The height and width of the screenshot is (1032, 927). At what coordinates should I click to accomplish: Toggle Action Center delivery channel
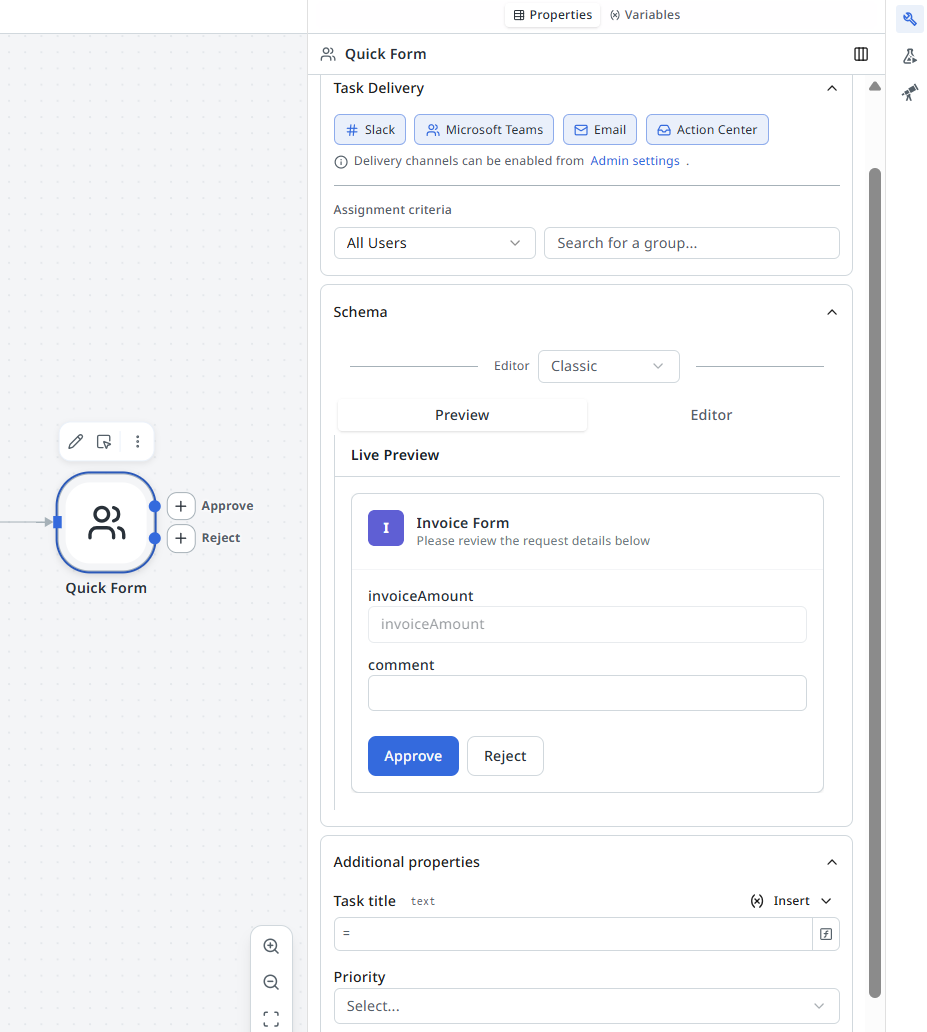(707, 130)
